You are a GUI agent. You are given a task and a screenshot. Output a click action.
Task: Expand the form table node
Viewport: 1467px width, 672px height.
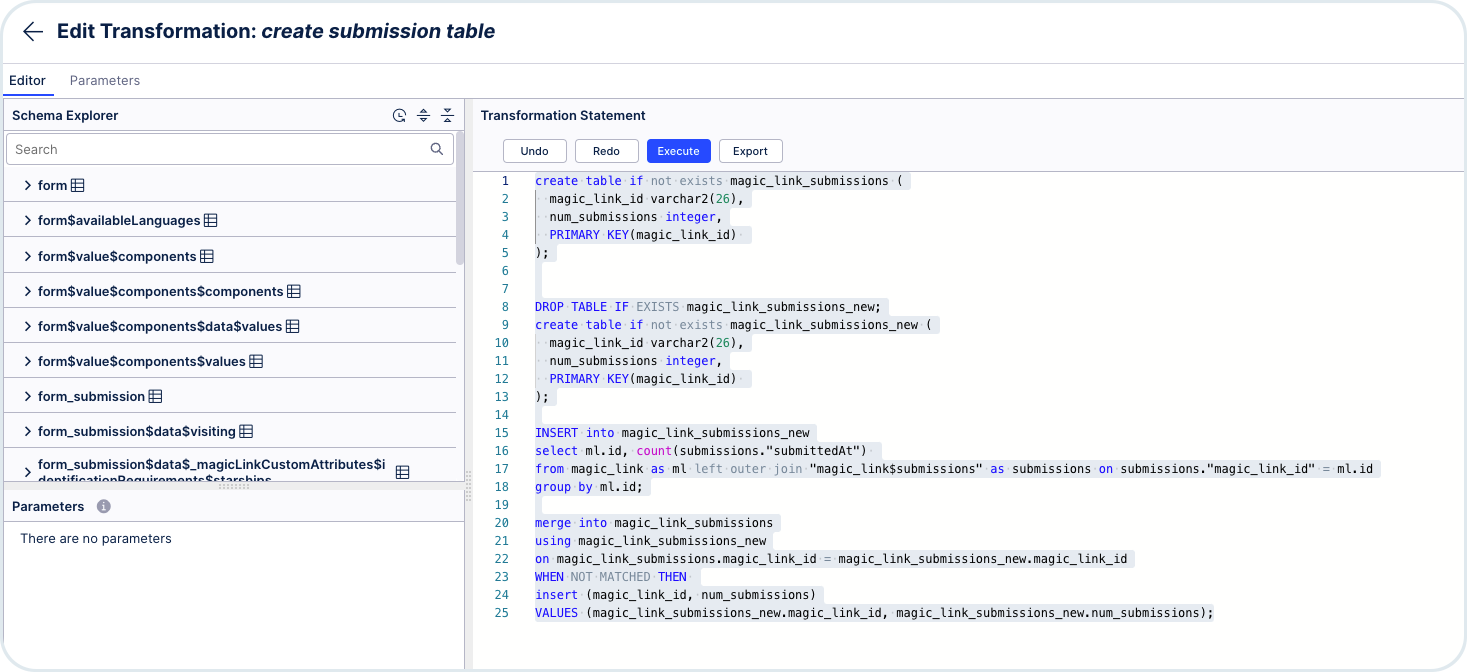[28, 185]
